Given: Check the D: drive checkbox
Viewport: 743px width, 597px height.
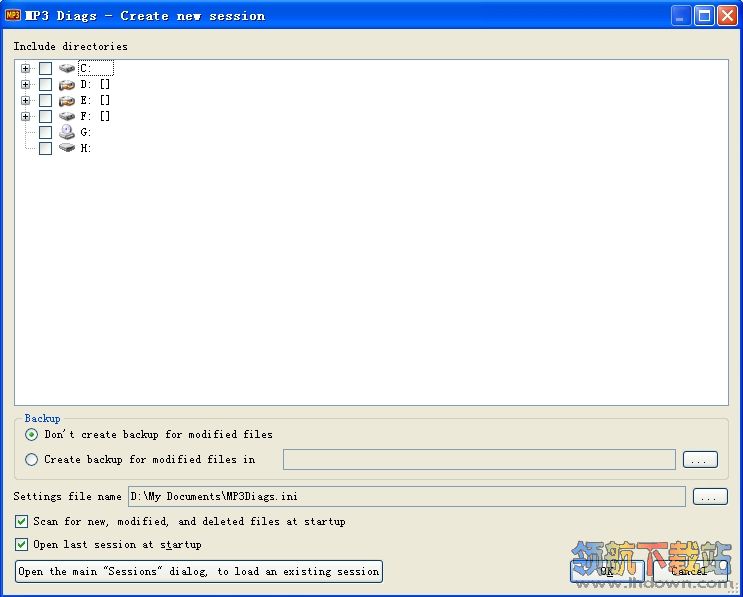Looking at the screenshot, I should point(45,84).
